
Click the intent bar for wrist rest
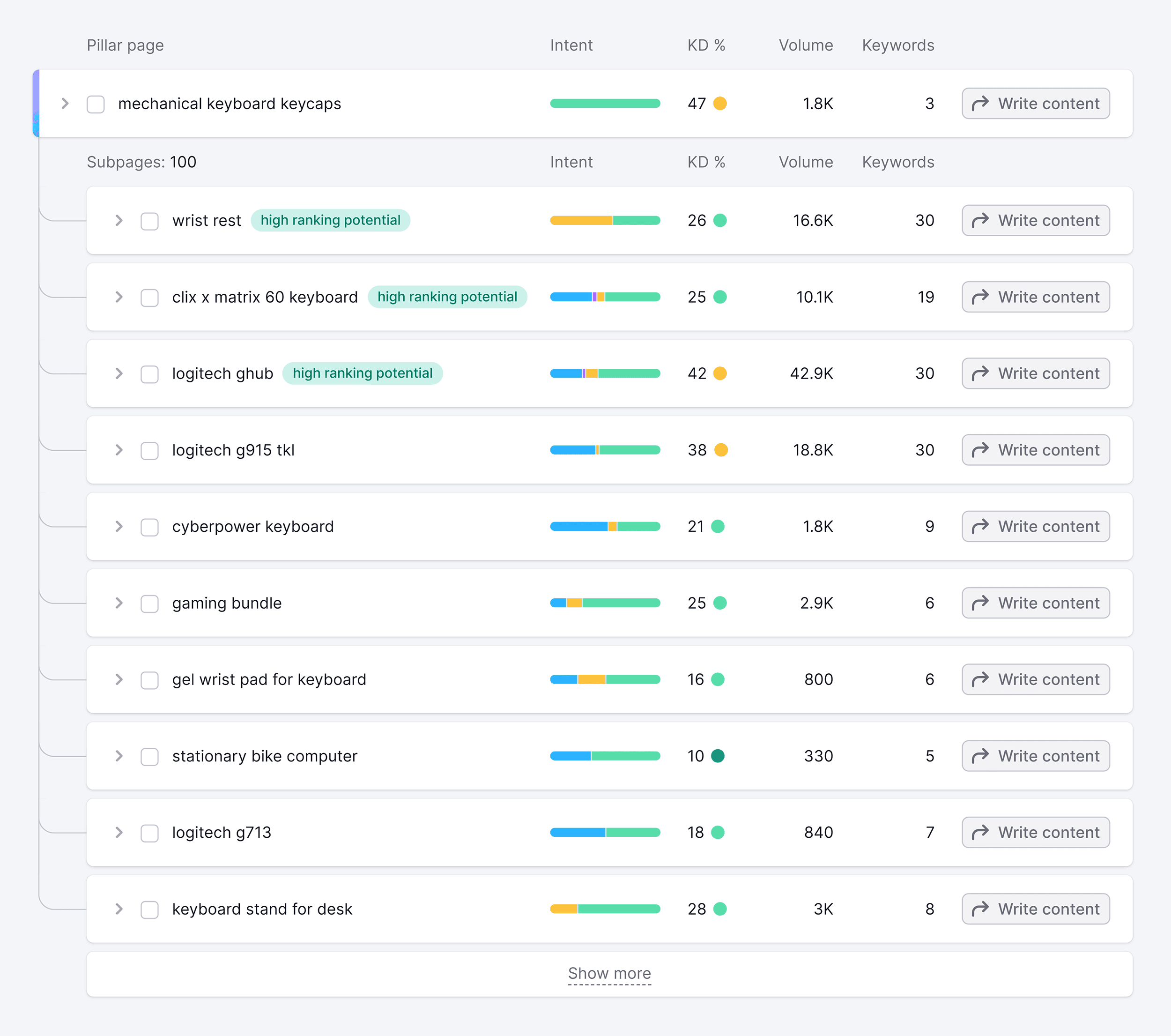click(x=605, y=221)
